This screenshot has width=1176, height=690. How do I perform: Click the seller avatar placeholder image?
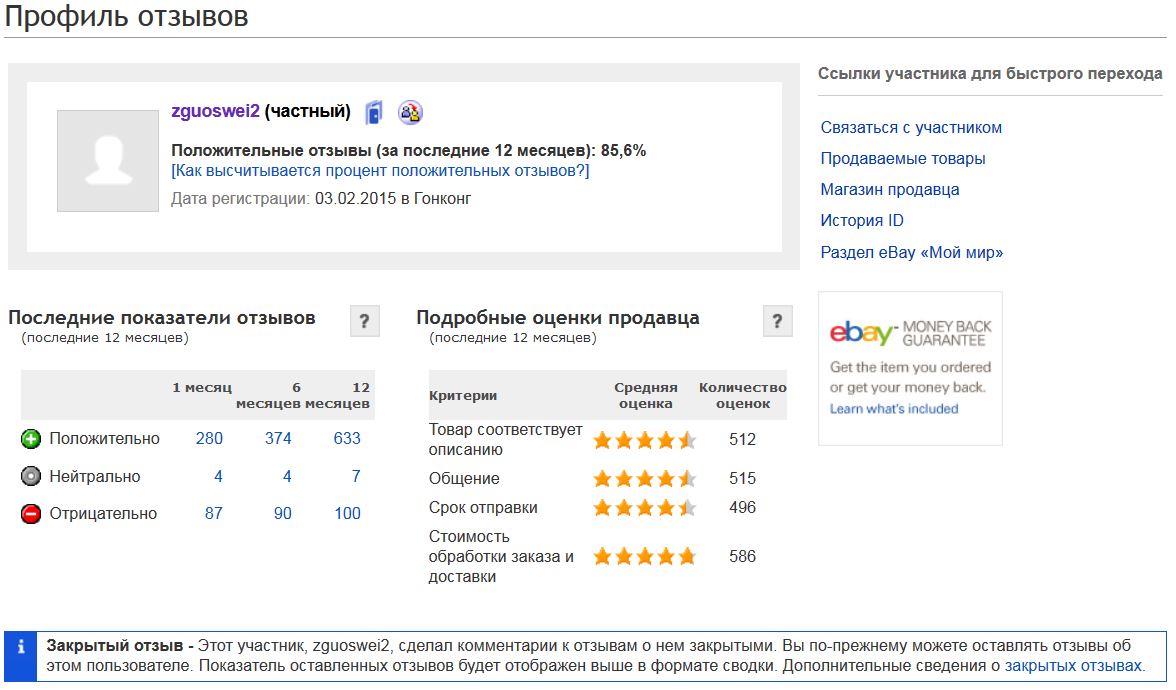click(108, 160)
